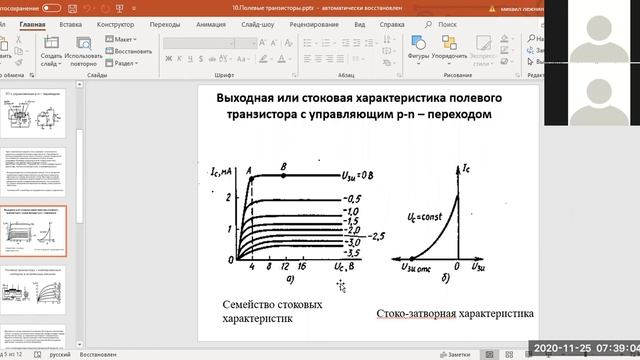The width and height of the screenshot is (640, 360).
Task: Open the Font dialog launcher
Action: click(294, 75)
